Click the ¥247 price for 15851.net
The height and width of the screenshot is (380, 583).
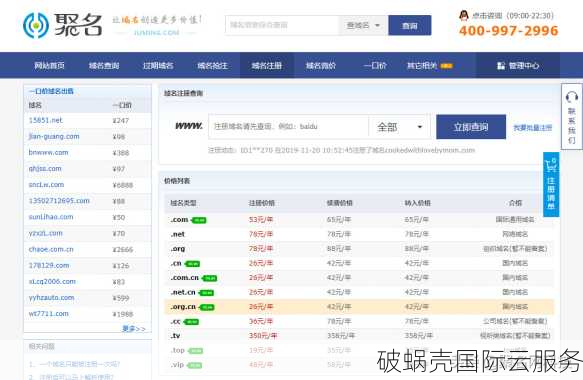coord(120,120)
